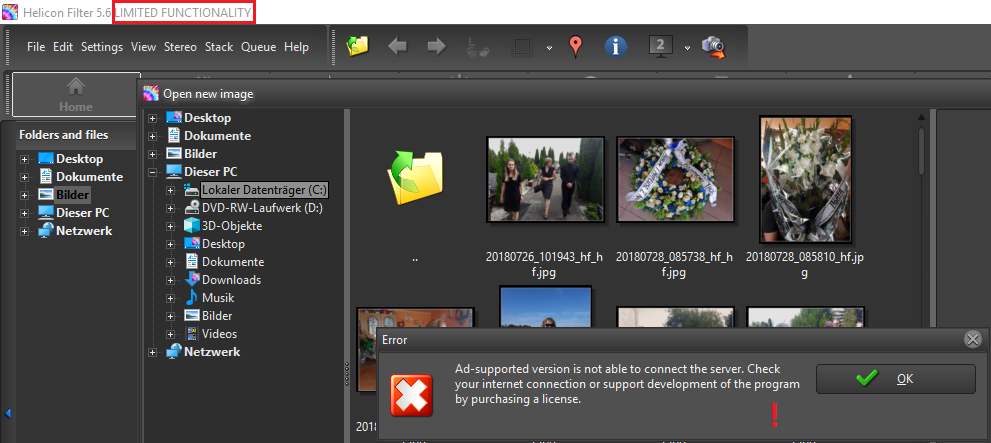Select thumbnail 20180728_085738_hf_hf.jpg
991x443 pixels.
675,179
